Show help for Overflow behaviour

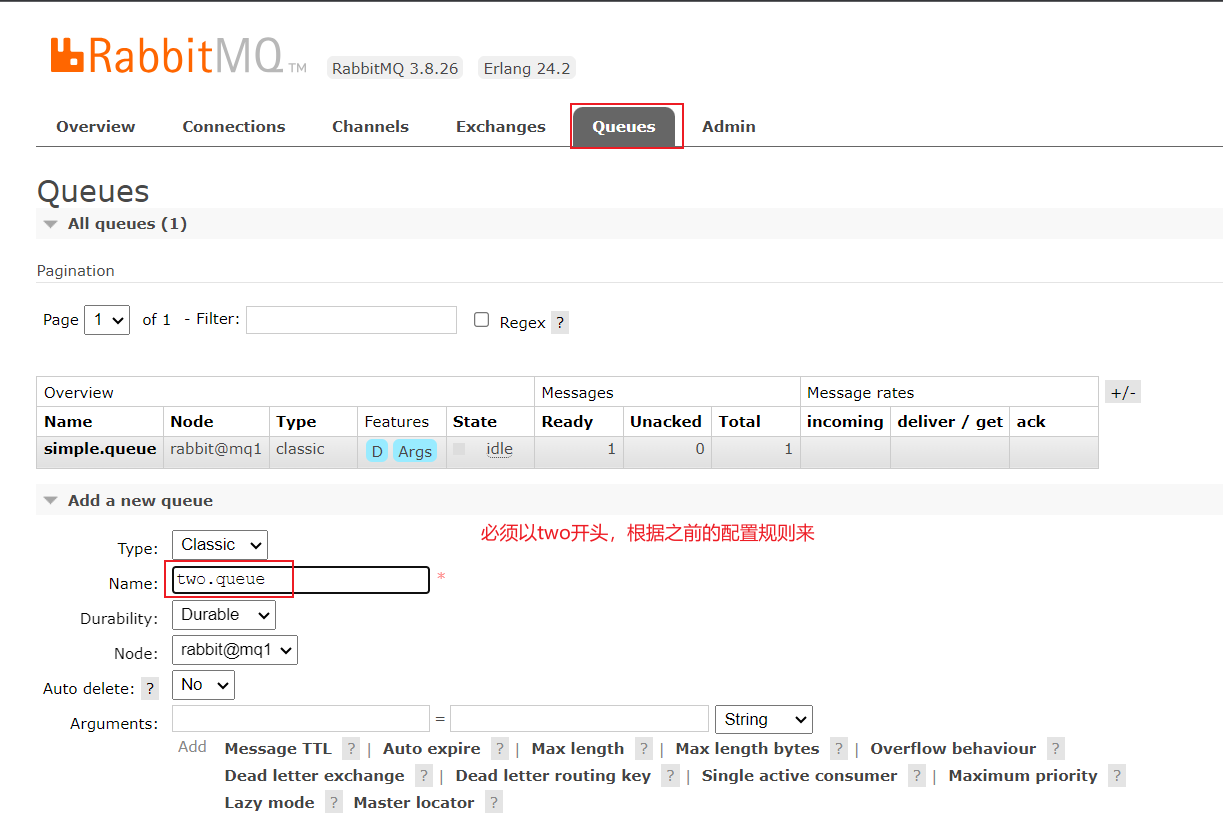pyautogui.click(x=1056, y=749)
